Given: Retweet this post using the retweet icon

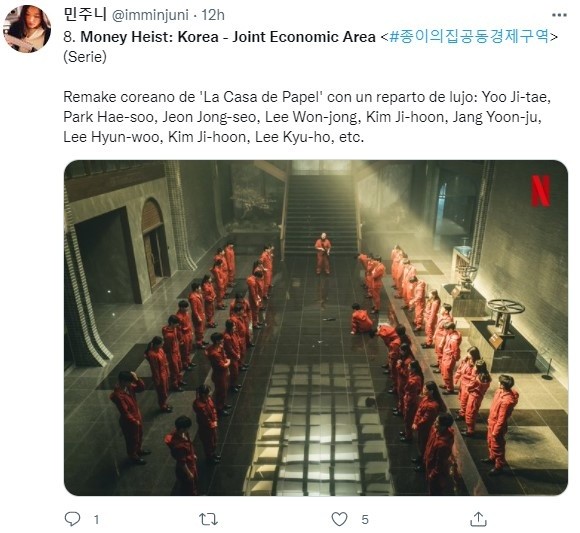Looking at the screenshot, I should (x=208, y=519).
